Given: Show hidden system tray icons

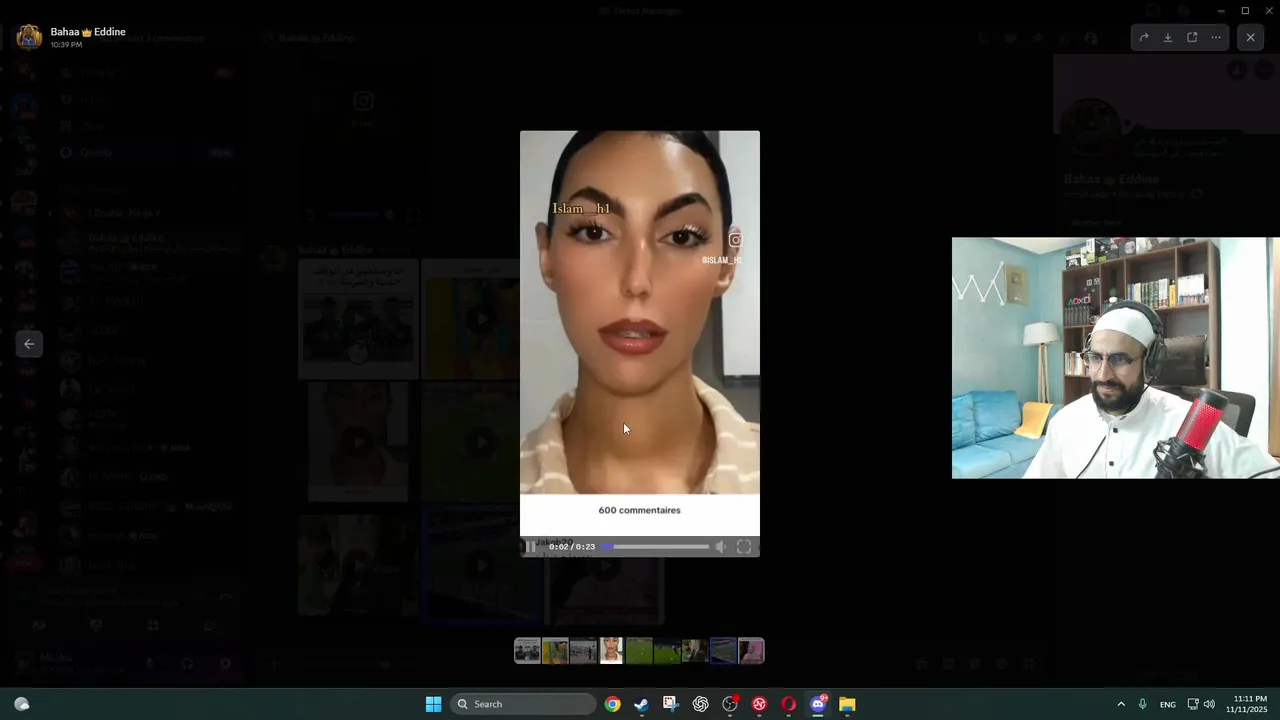Looking at the screenshot, I should coord(1121,704).
